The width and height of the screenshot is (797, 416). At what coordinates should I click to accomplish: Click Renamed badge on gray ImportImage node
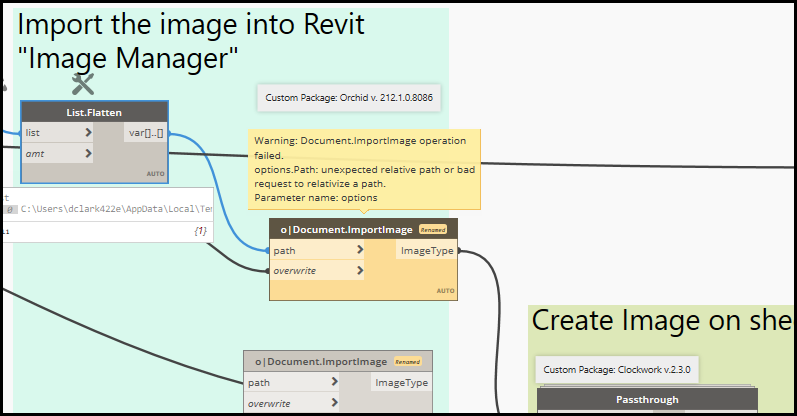(x=408, y=362)
